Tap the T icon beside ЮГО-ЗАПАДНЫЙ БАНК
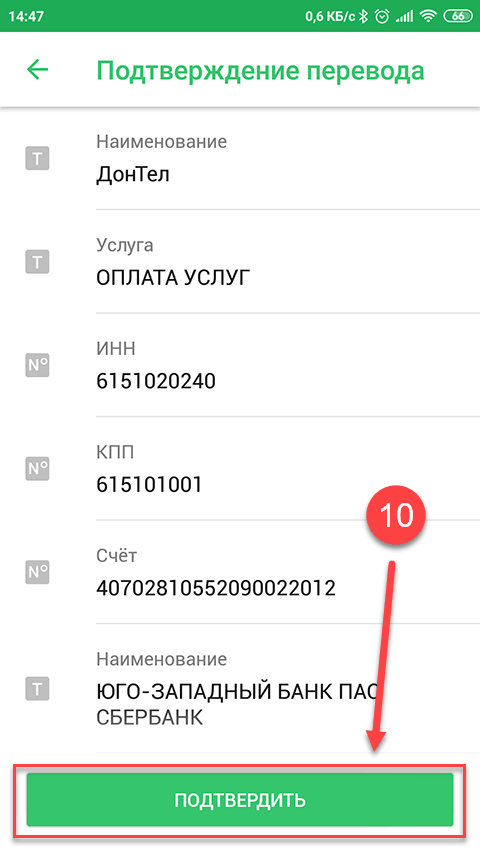The image size is (480, 853). coord(37,690)
